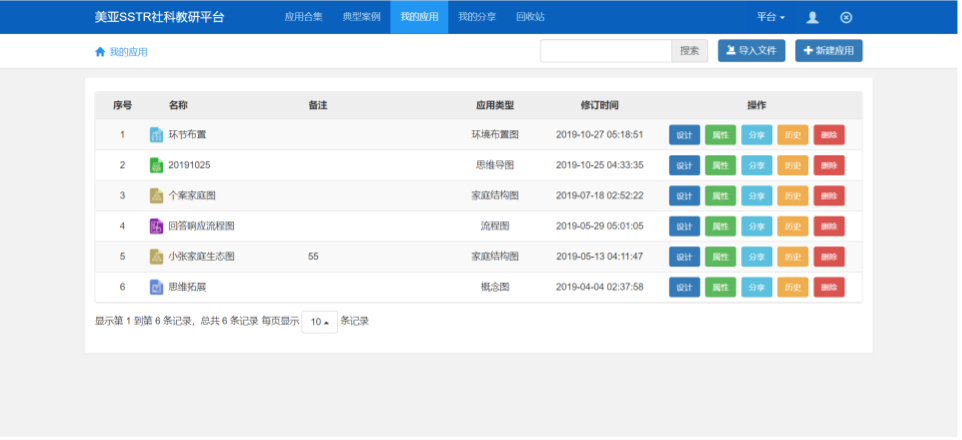
Task: Click 属性 button for 环节布置
Action: click(x=720, y=135)
